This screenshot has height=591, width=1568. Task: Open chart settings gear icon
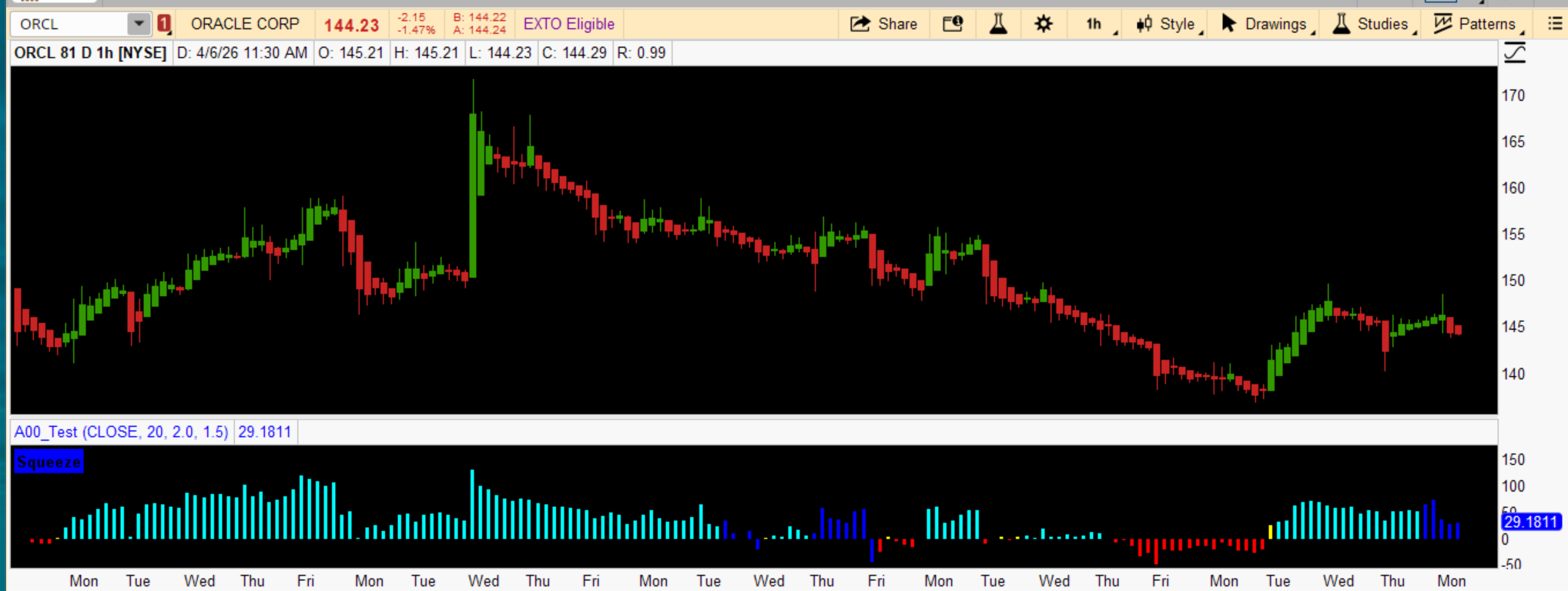[x=1043, y=24]
